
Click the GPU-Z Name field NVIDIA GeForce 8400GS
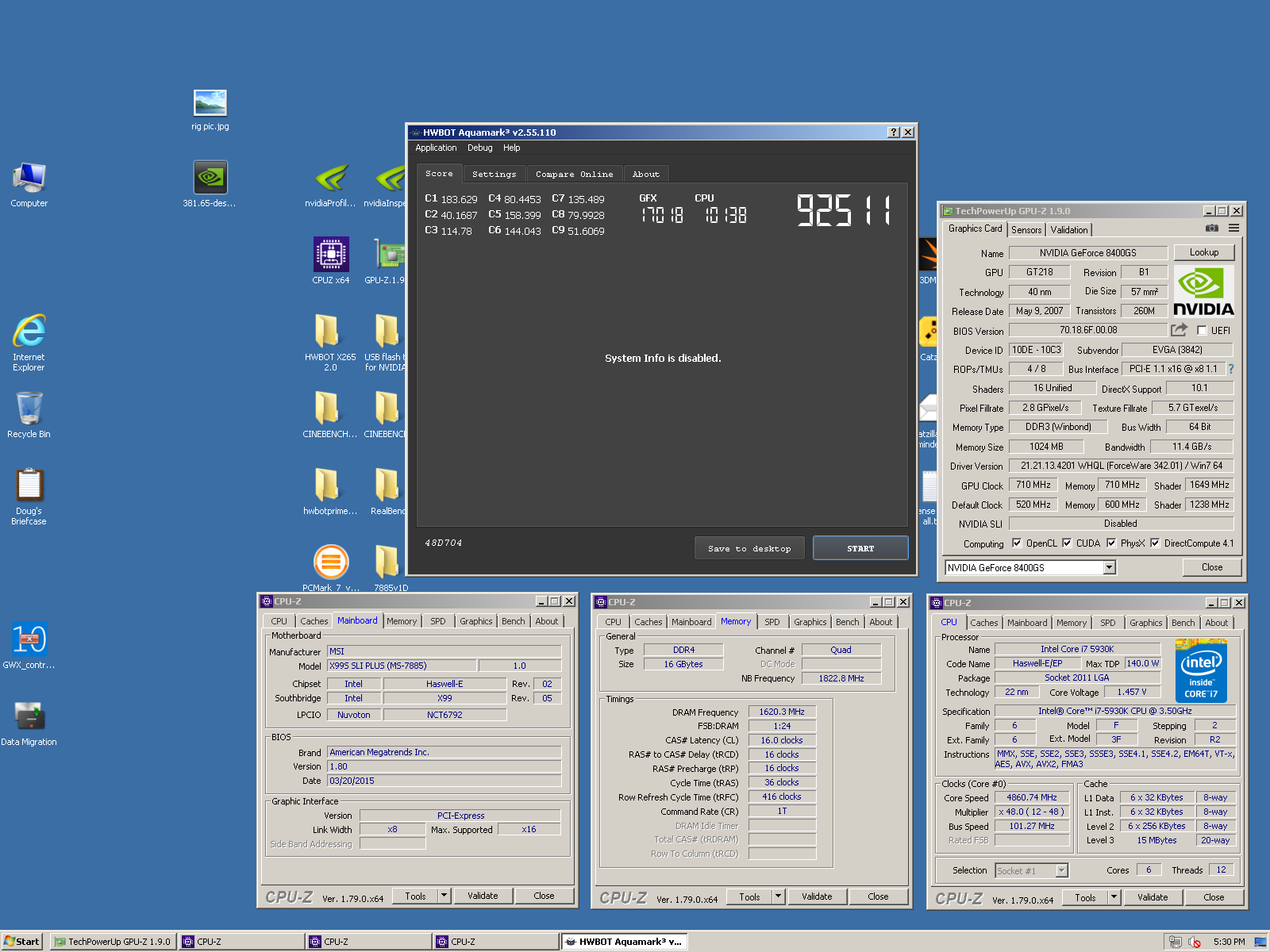click(x=1087, y=253)
